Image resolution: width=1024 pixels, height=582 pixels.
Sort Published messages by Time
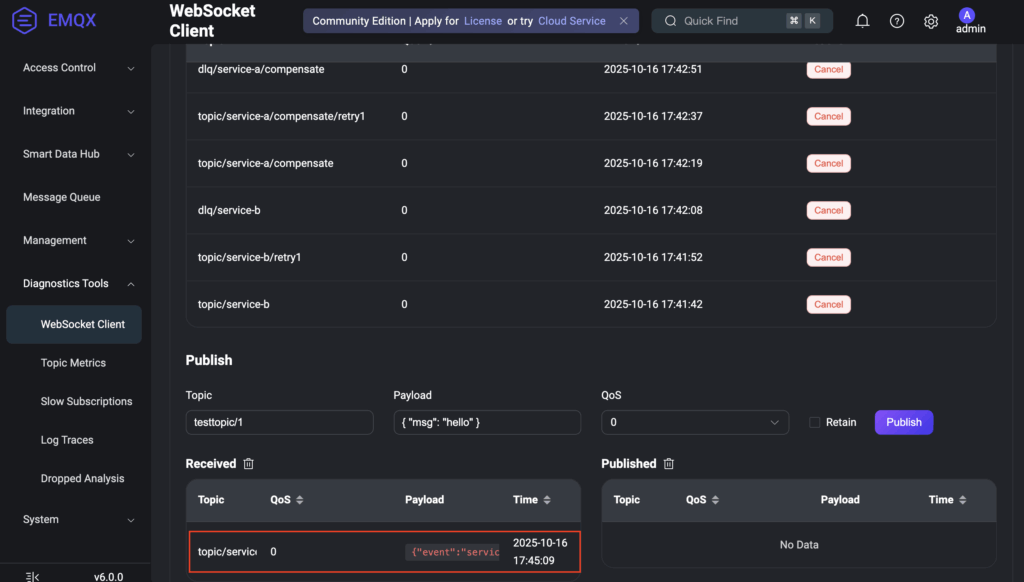coord(964,500)
